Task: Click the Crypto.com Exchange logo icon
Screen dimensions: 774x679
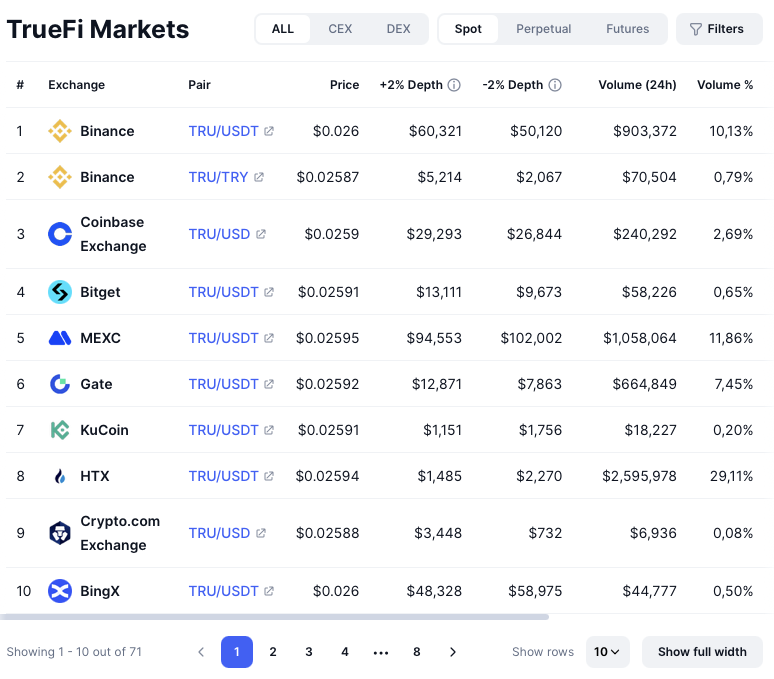Action: click(60, 533)
